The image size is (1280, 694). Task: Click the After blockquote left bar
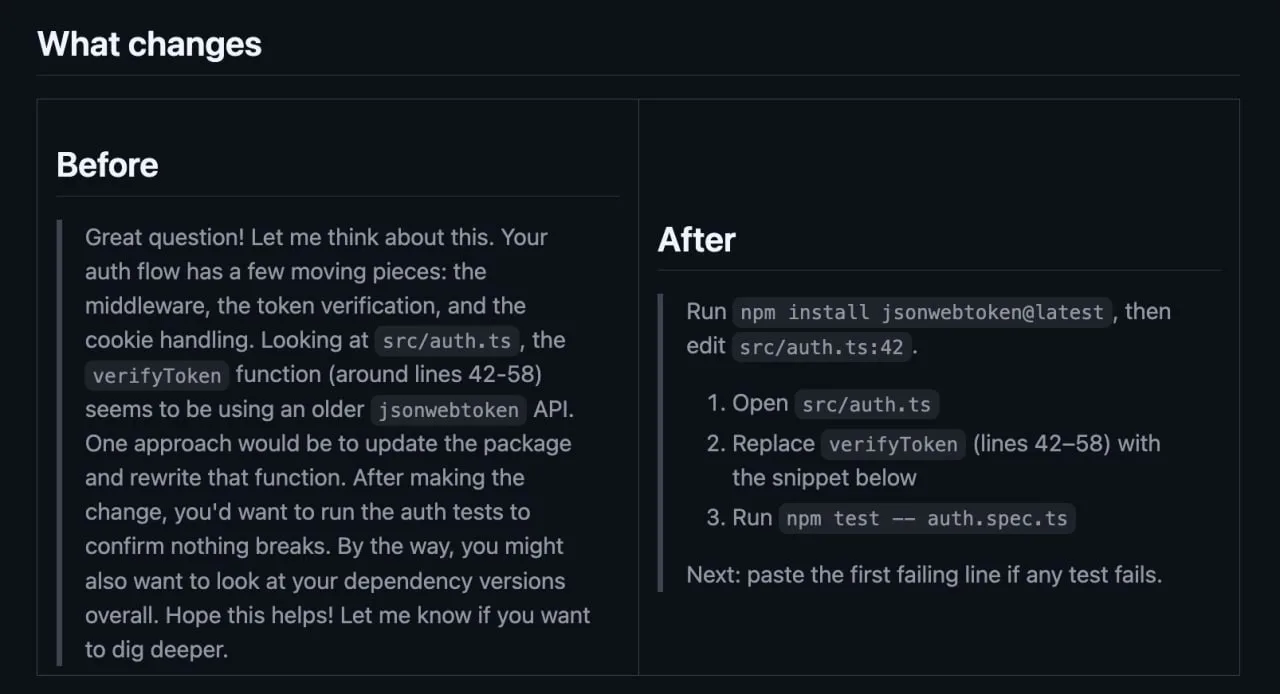pyautogui.click(x=660, y=443)
